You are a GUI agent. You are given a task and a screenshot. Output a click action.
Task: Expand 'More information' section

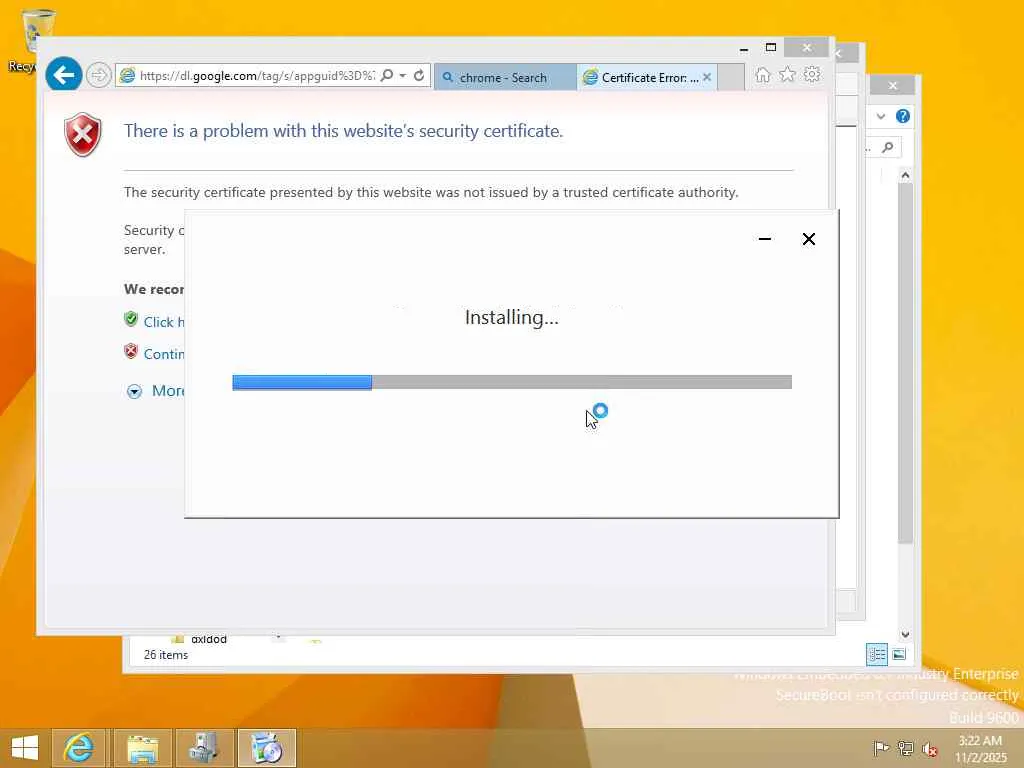click(x=155, y=391)
